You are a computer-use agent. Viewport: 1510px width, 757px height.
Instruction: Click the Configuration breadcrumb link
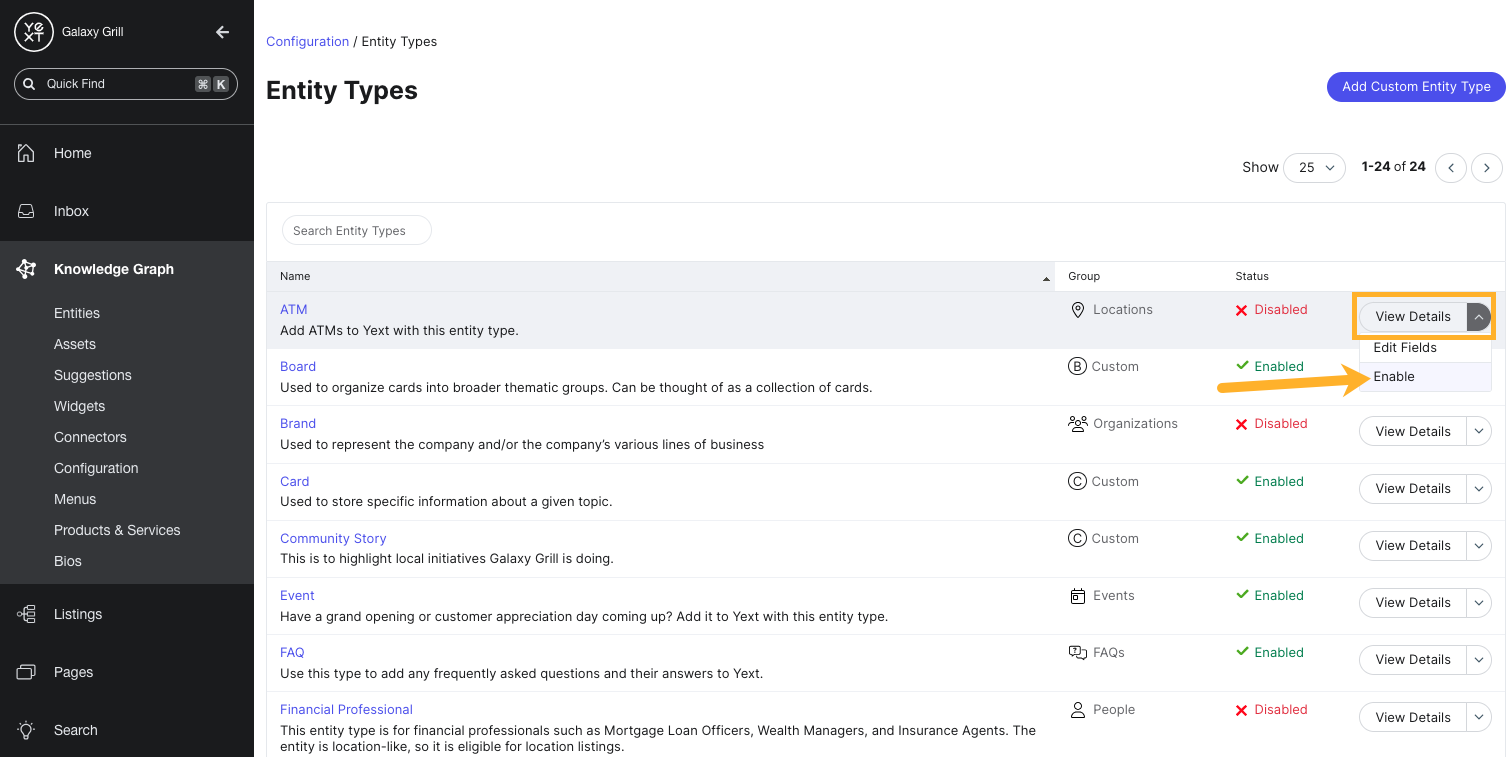tap(307, 42)
